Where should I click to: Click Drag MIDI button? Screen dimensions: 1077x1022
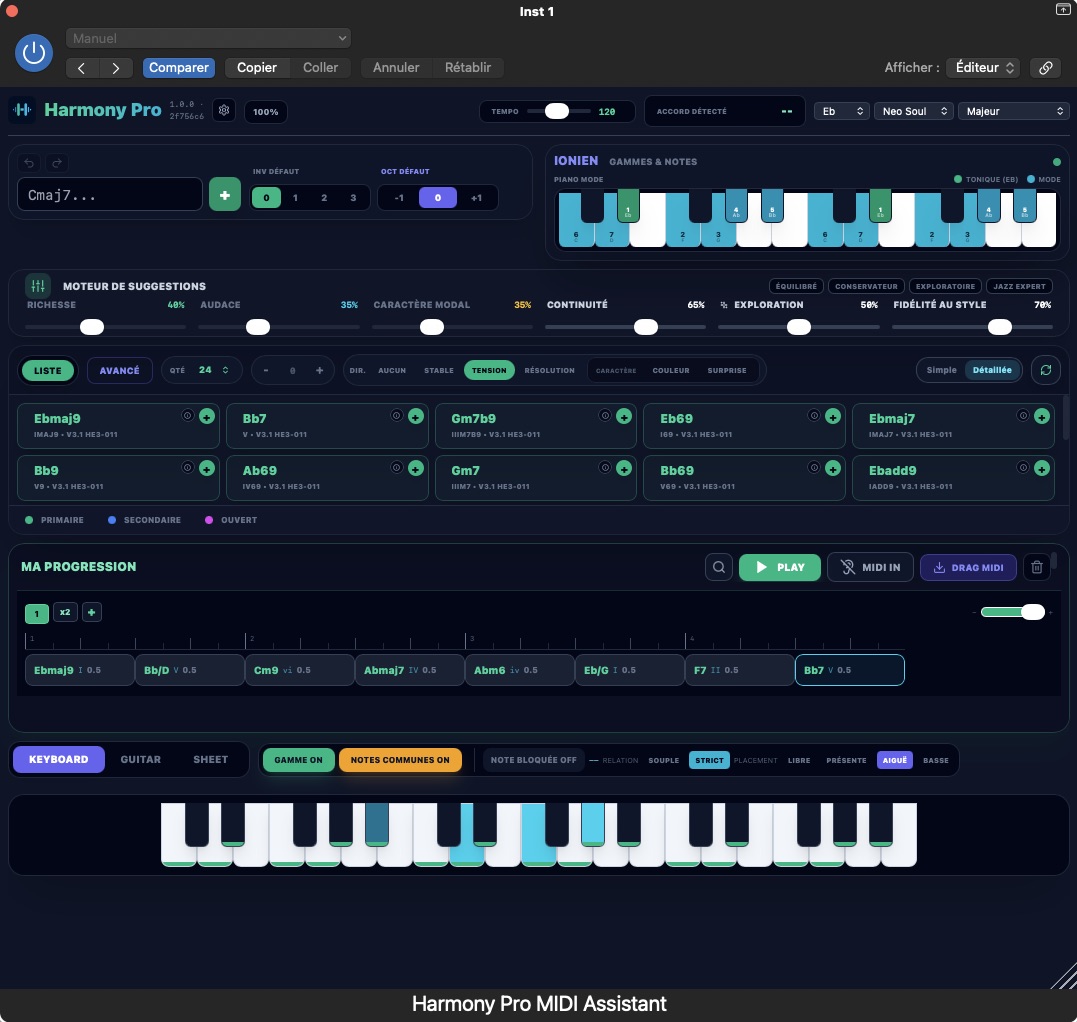click(968, 567)
